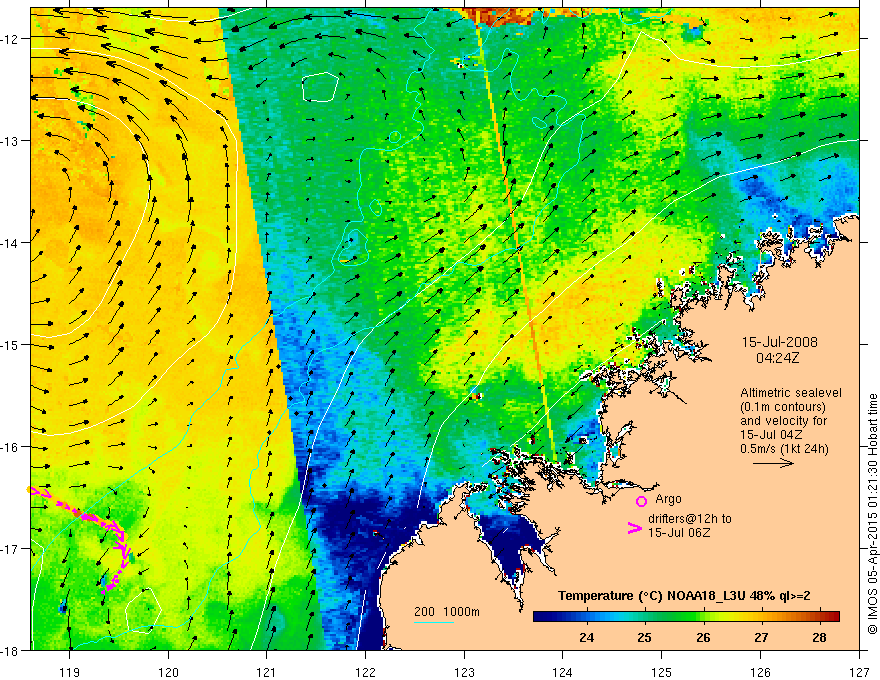Click the '15-Jul-2008' date label
880x680 pixels.
(x=780, y=342)
